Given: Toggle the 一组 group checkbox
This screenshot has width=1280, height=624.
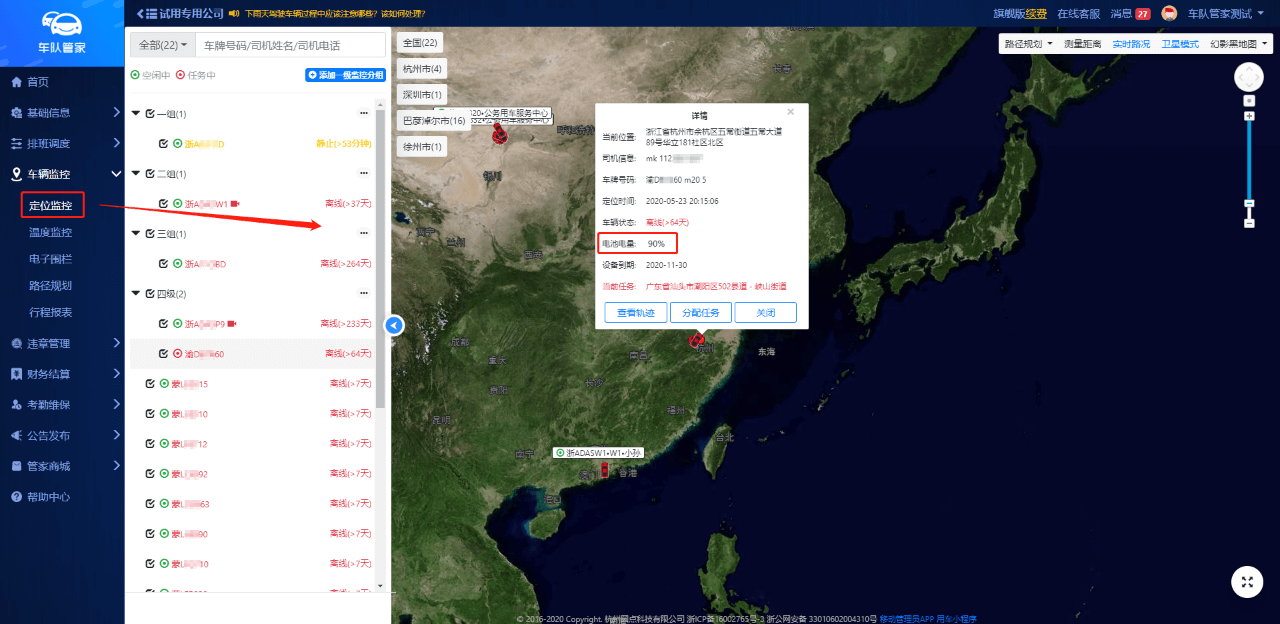Looking at the screenshot, I should click(150, 114).
